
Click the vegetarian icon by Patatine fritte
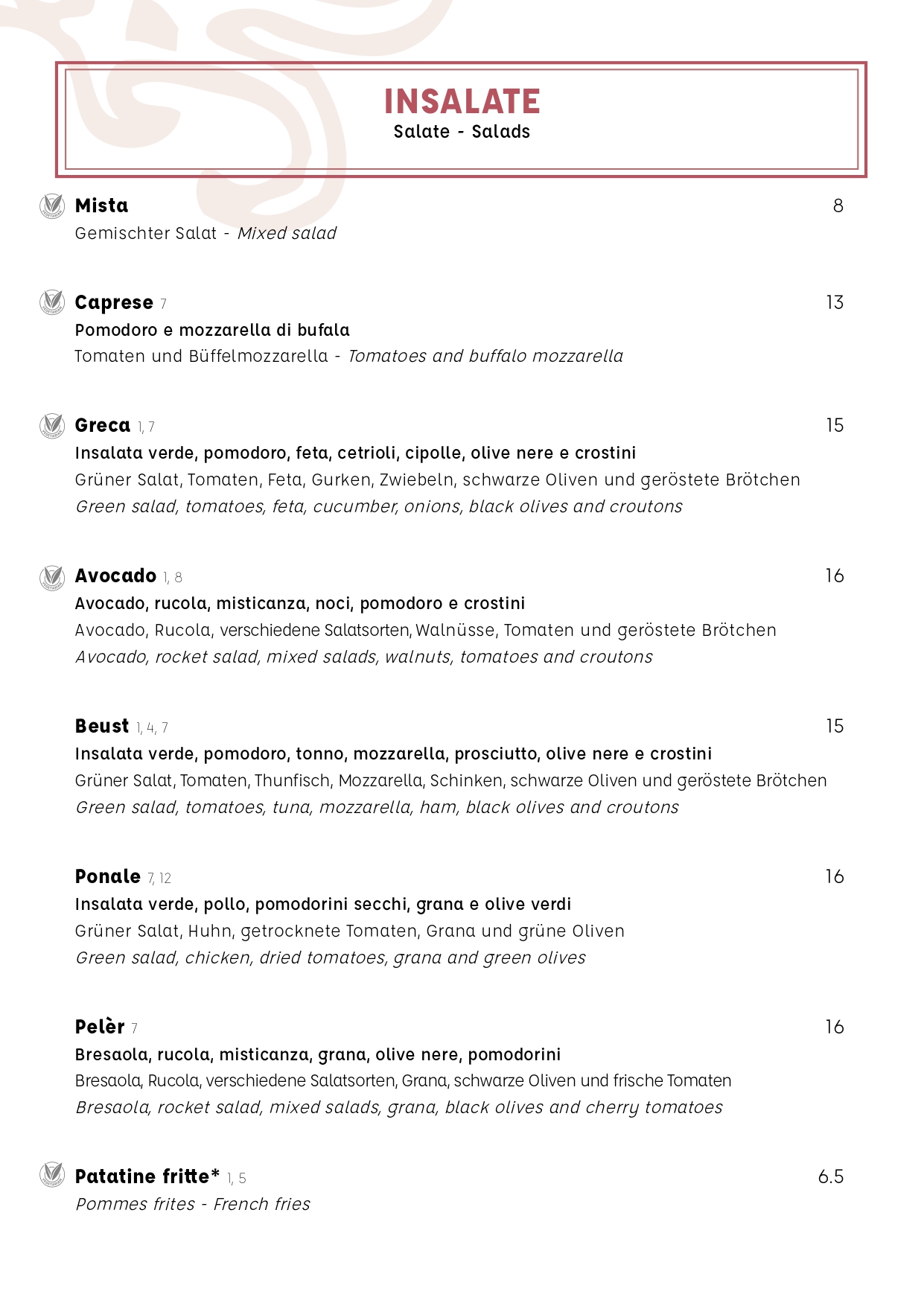click(52, 1174)
